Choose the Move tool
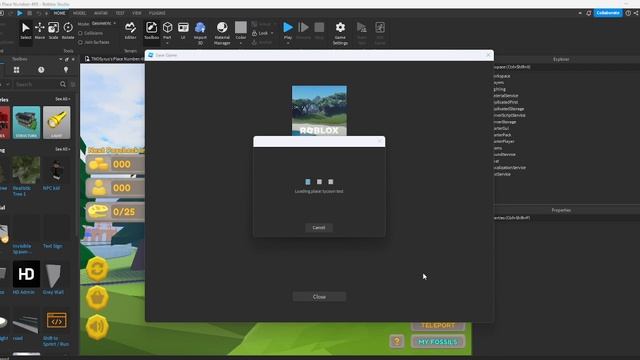The image size is (640, 360). click(x=40, y=31)
